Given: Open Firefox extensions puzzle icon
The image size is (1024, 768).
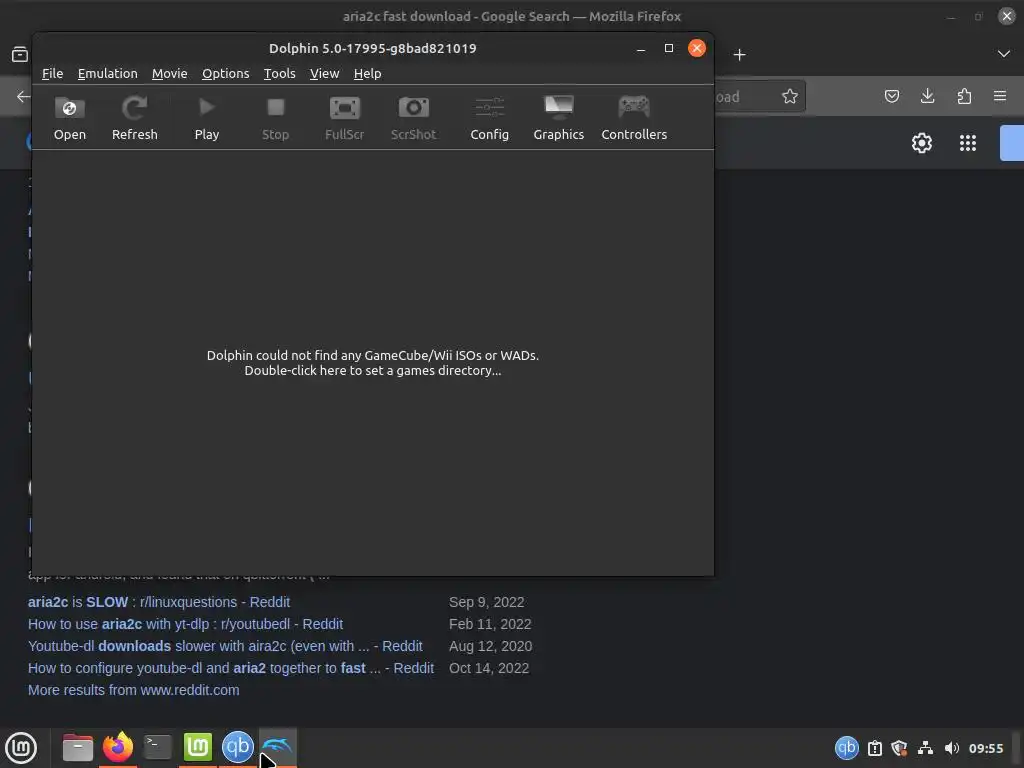Looking at the screenshot, I should click(964, 97).
